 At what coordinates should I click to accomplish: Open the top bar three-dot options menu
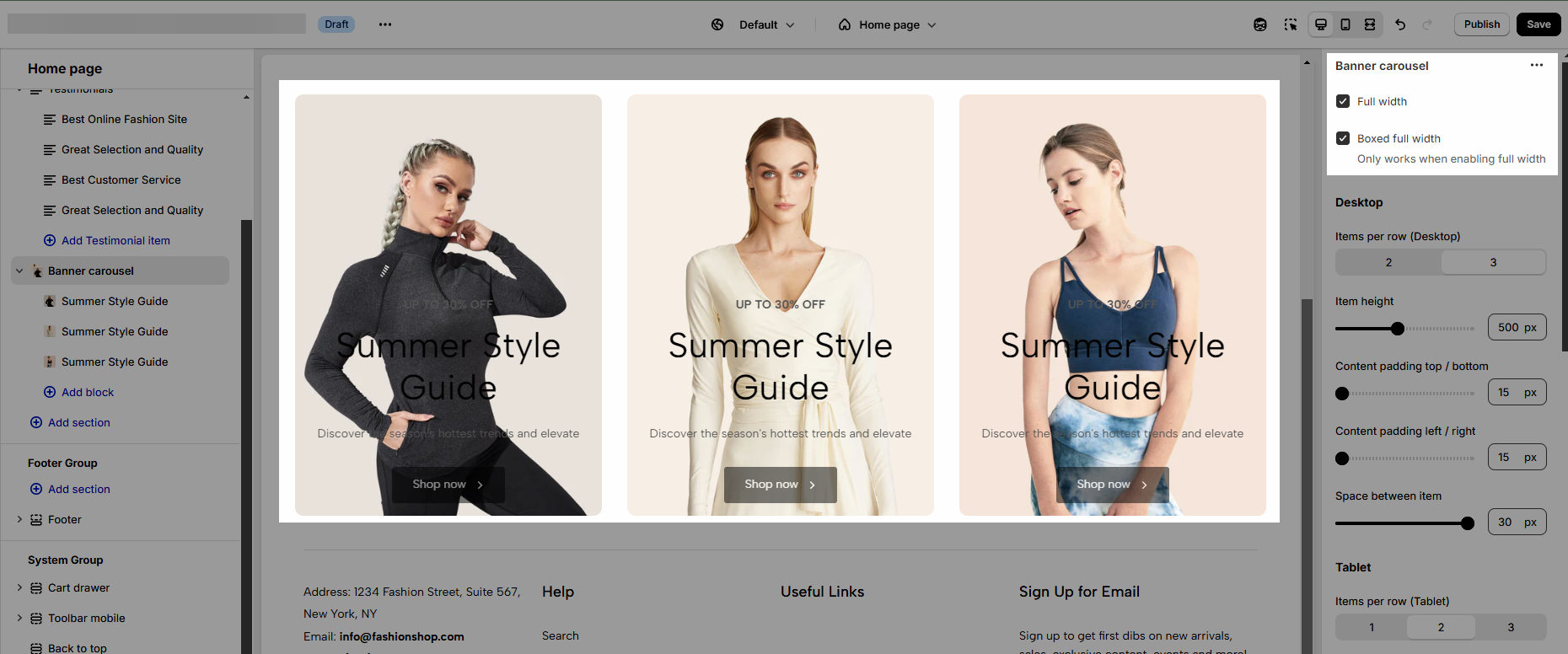pos(385,24)
